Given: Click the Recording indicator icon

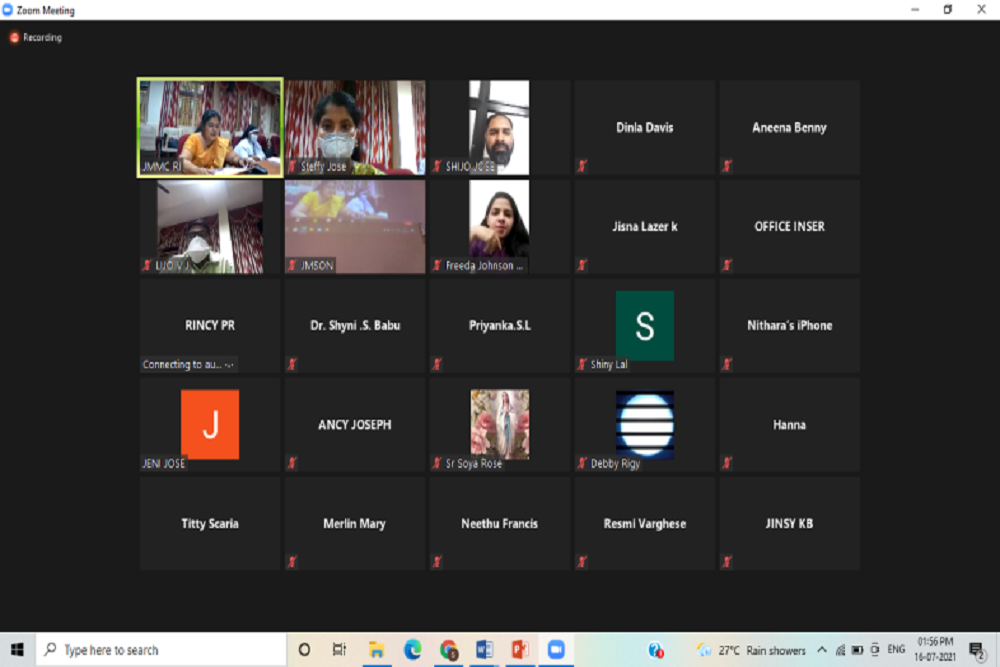Looking at the screenshot, I should coord(14,38).
